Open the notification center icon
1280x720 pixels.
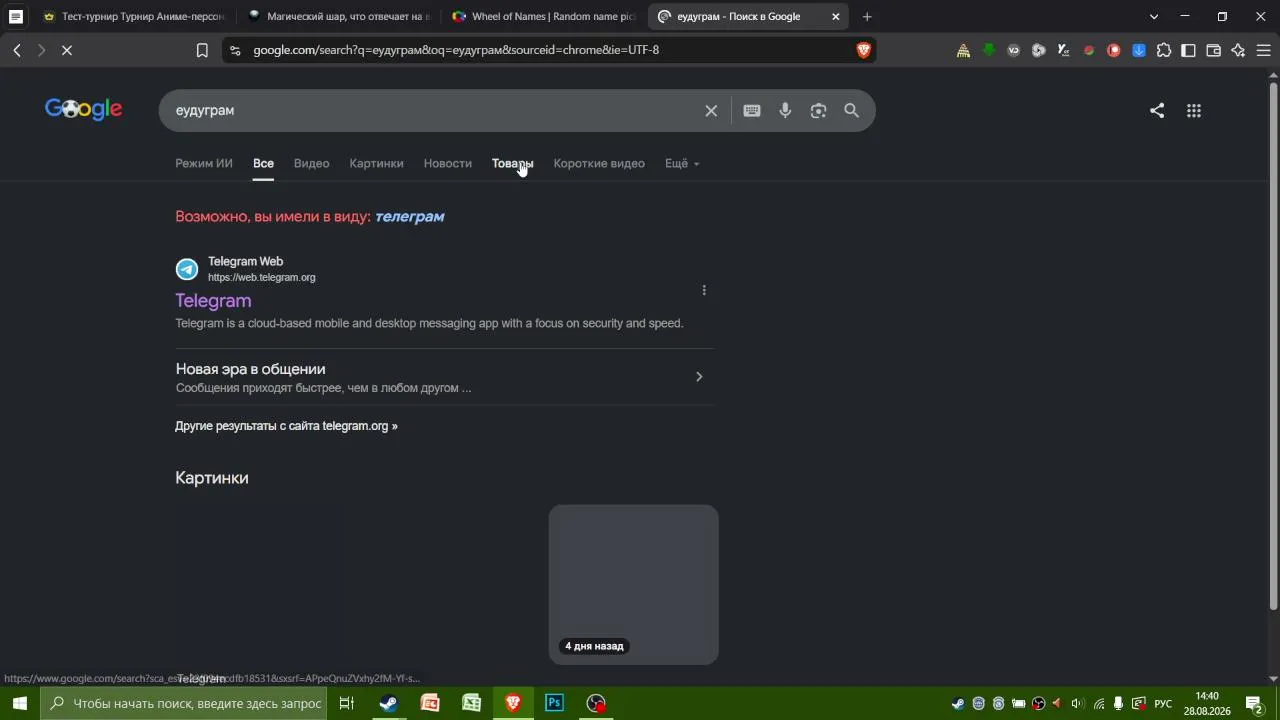click(x=1254, y=703)
